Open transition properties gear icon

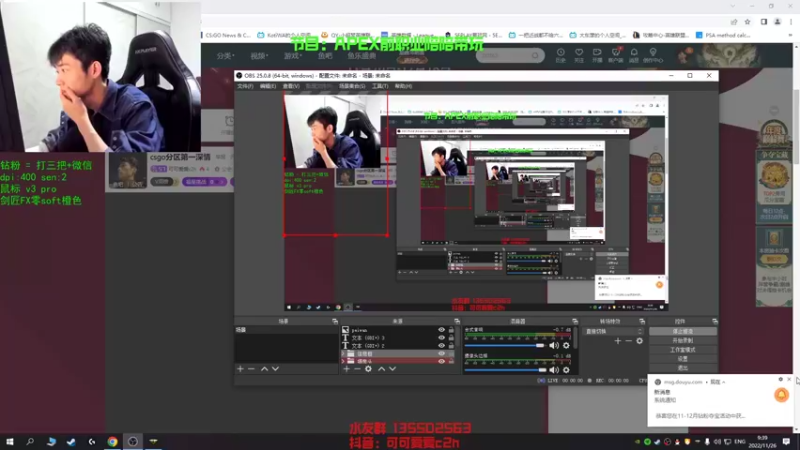tap(639, 340)
